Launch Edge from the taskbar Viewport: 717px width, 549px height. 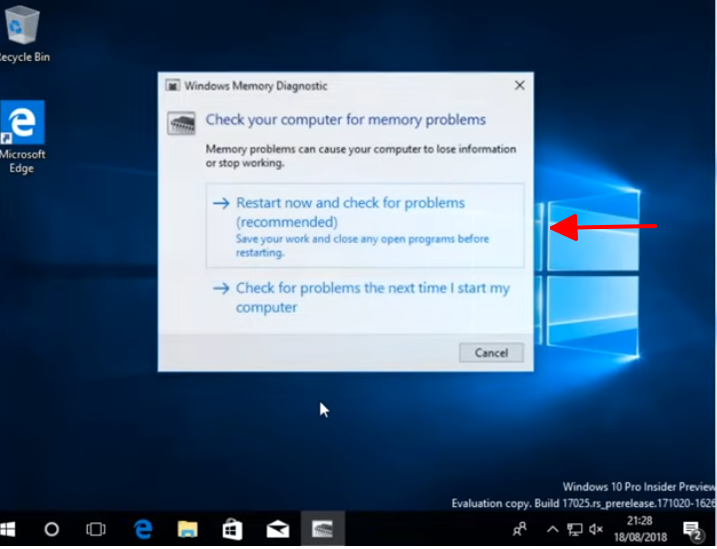coord(143,528)
